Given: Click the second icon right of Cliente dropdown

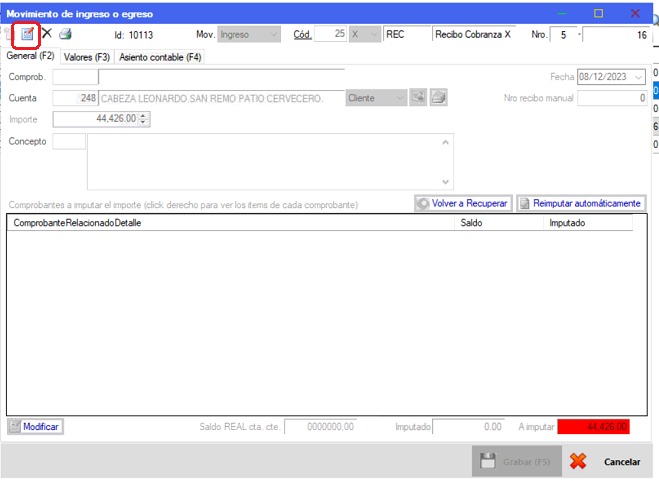Looking at the screenshot, I should [439, 98].
